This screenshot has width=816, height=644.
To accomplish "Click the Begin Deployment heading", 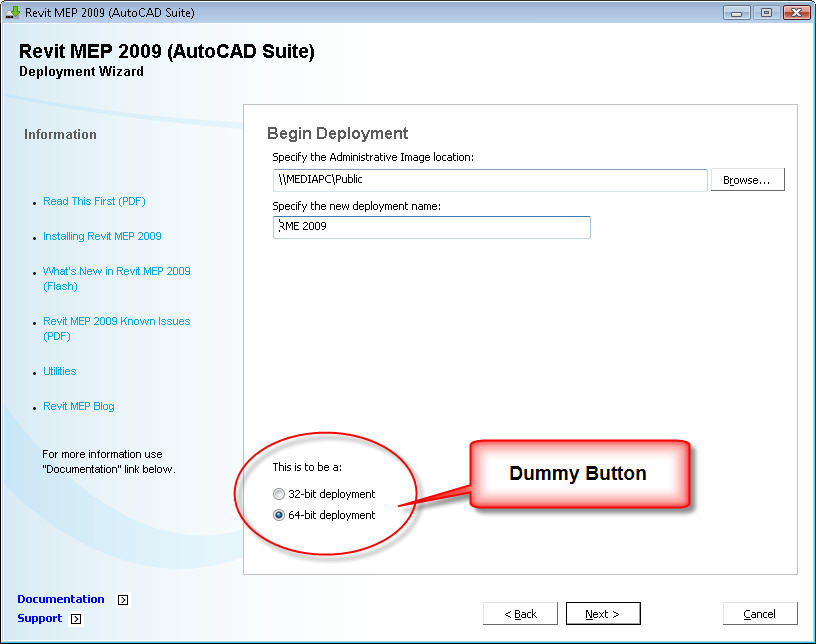I will coord(337,133).
